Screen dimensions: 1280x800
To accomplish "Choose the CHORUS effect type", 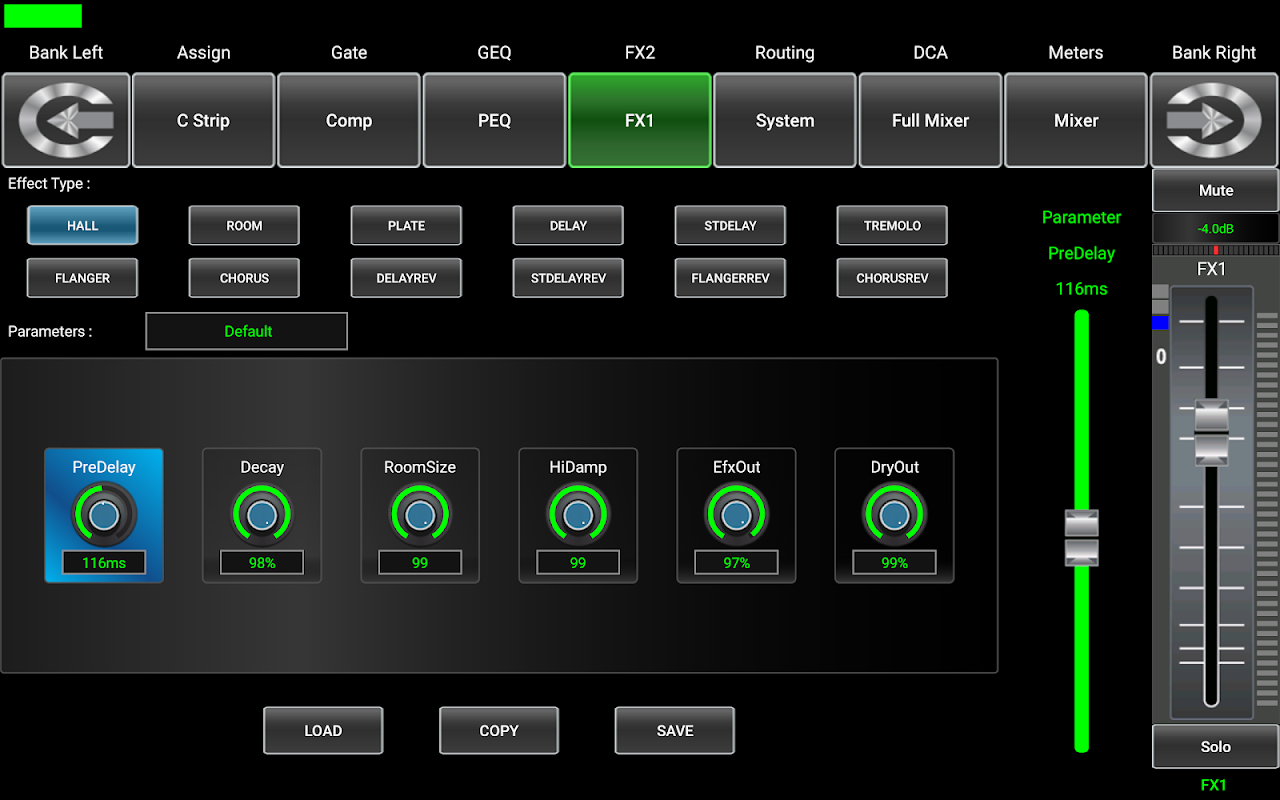I will pos(244,278).
